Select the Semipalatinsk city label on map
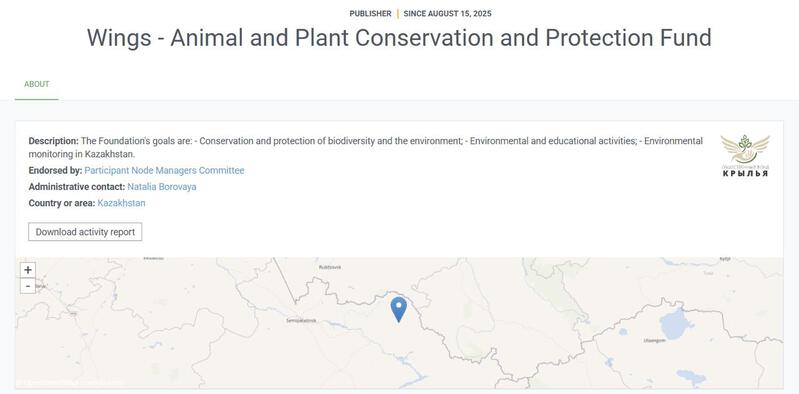 tap(301, 321)
